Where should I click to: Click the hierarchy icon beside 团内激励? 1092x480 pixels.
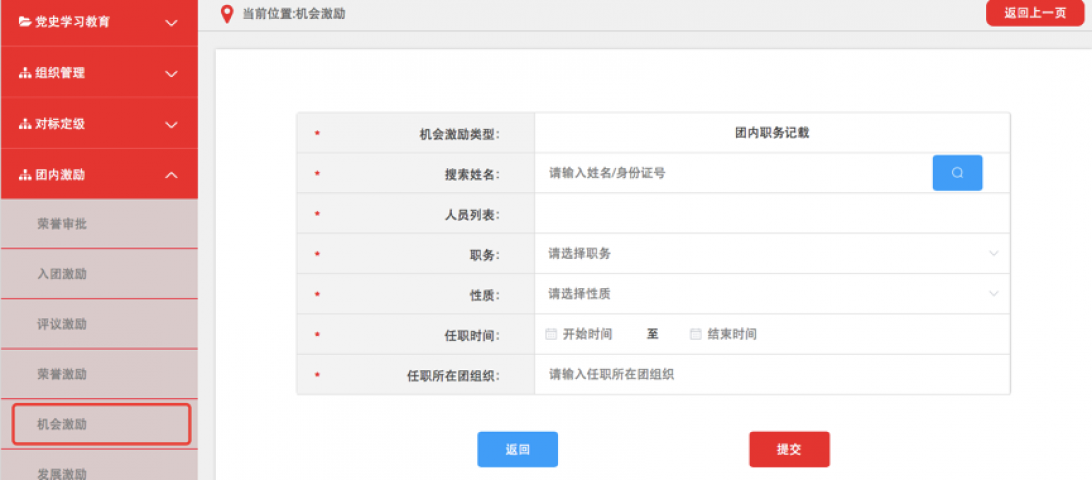pyautogui.click(x=25, y=175)
